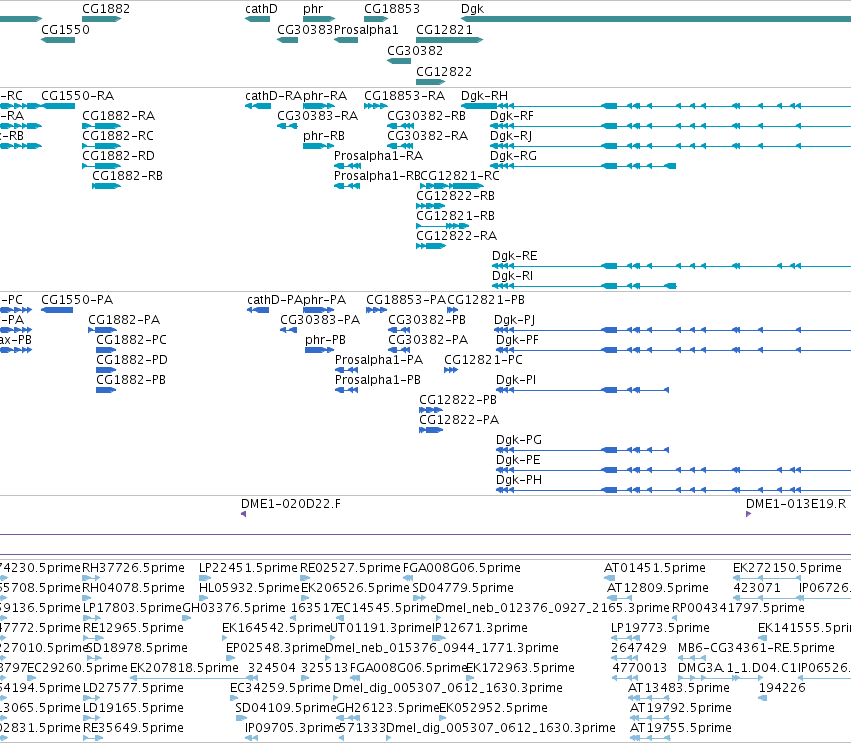Select the CG1550 gene label
Image resolution: width=851 pixels, height=743 pixels.
click(66, 29)
